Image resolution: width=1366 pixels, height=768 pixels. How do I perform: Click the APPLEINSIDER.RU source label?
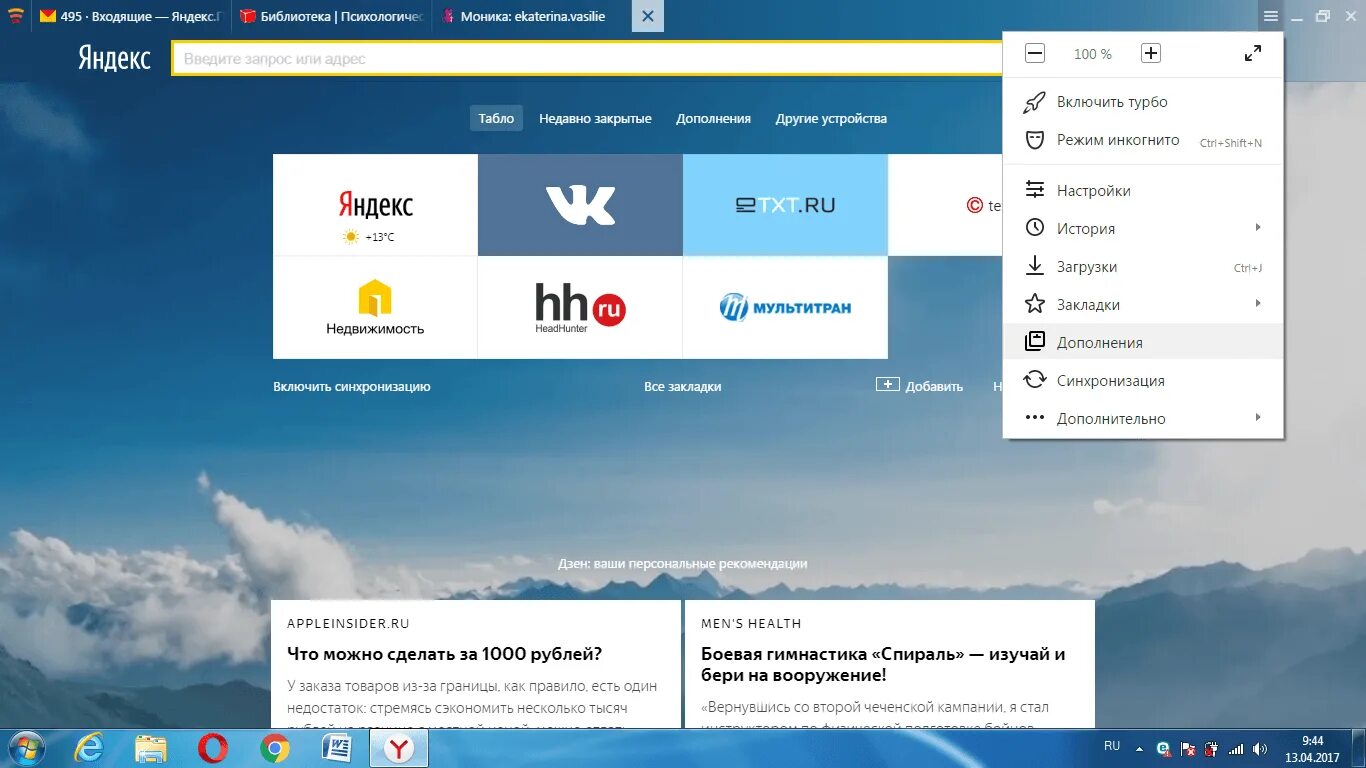[348, 623]
